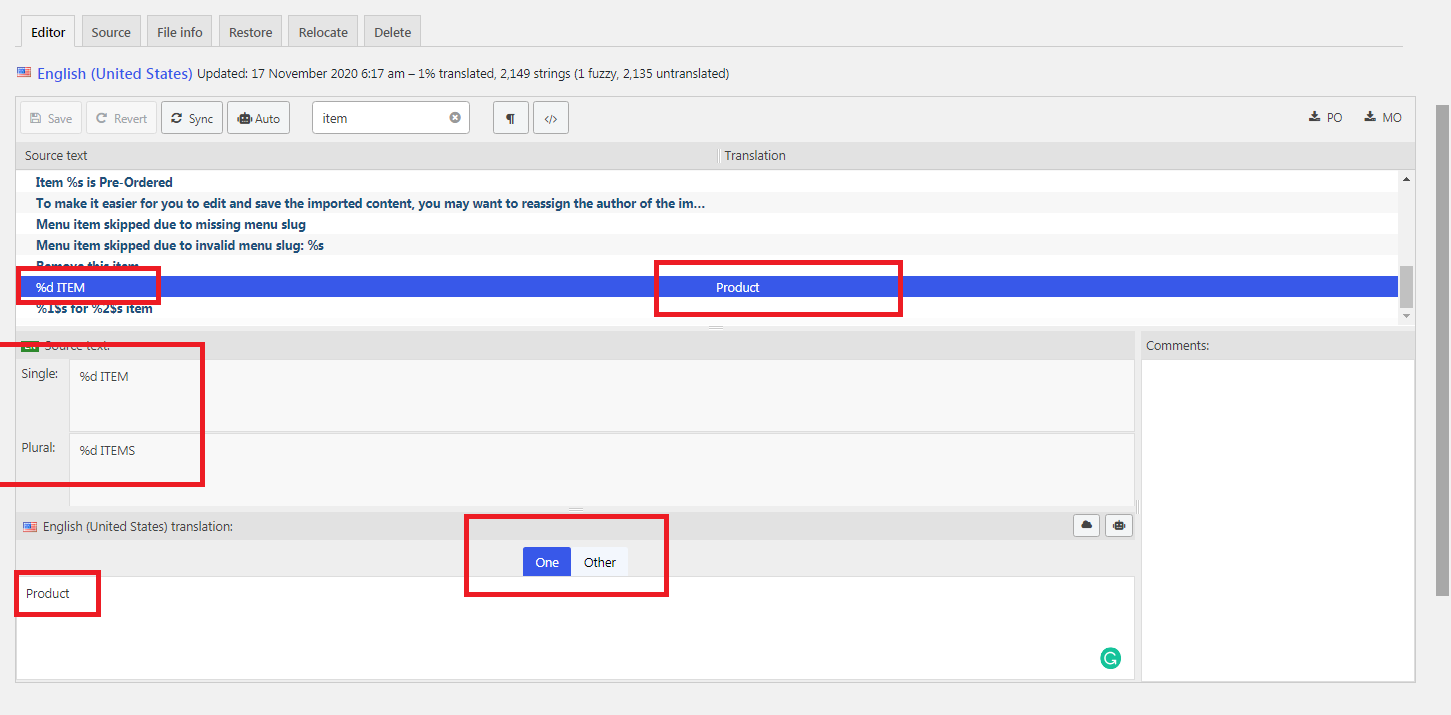Switch to the 'Other' plural form tab
Image resolution: width=1451 pixels, height=715 pixels.
[x=600, y=562]
